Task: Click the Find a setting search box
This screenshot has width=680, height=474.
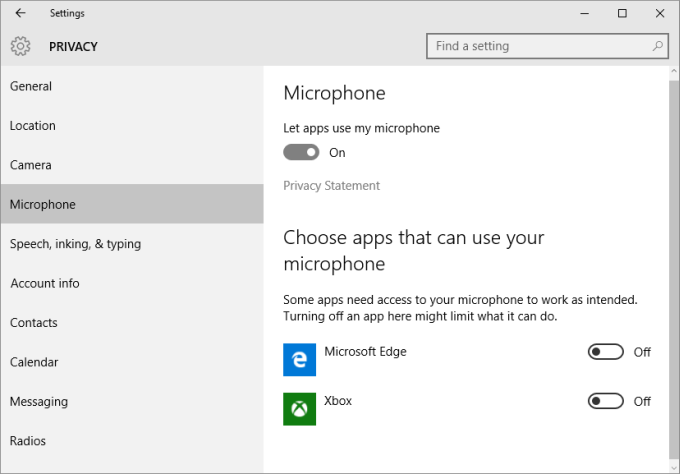Action: [538, 46]
